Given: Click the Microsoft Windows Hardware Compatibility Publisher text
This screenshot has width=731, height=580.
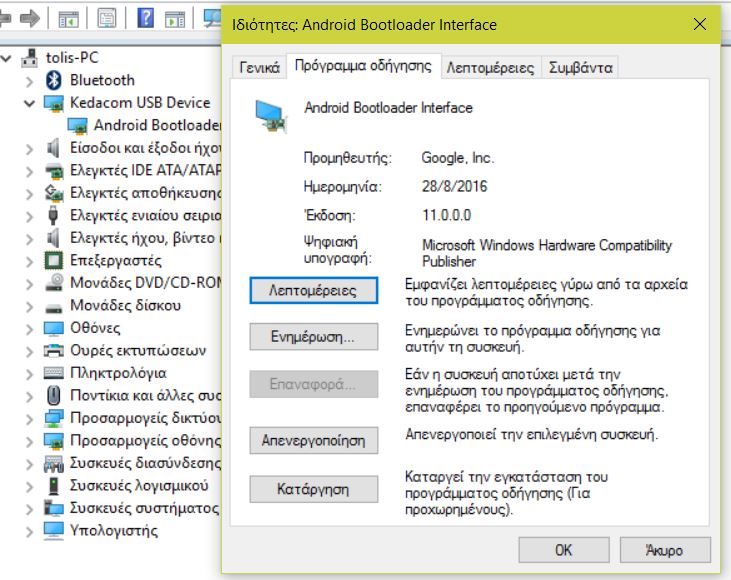Looking at the screenshot, I should click(x=546, y=253).
